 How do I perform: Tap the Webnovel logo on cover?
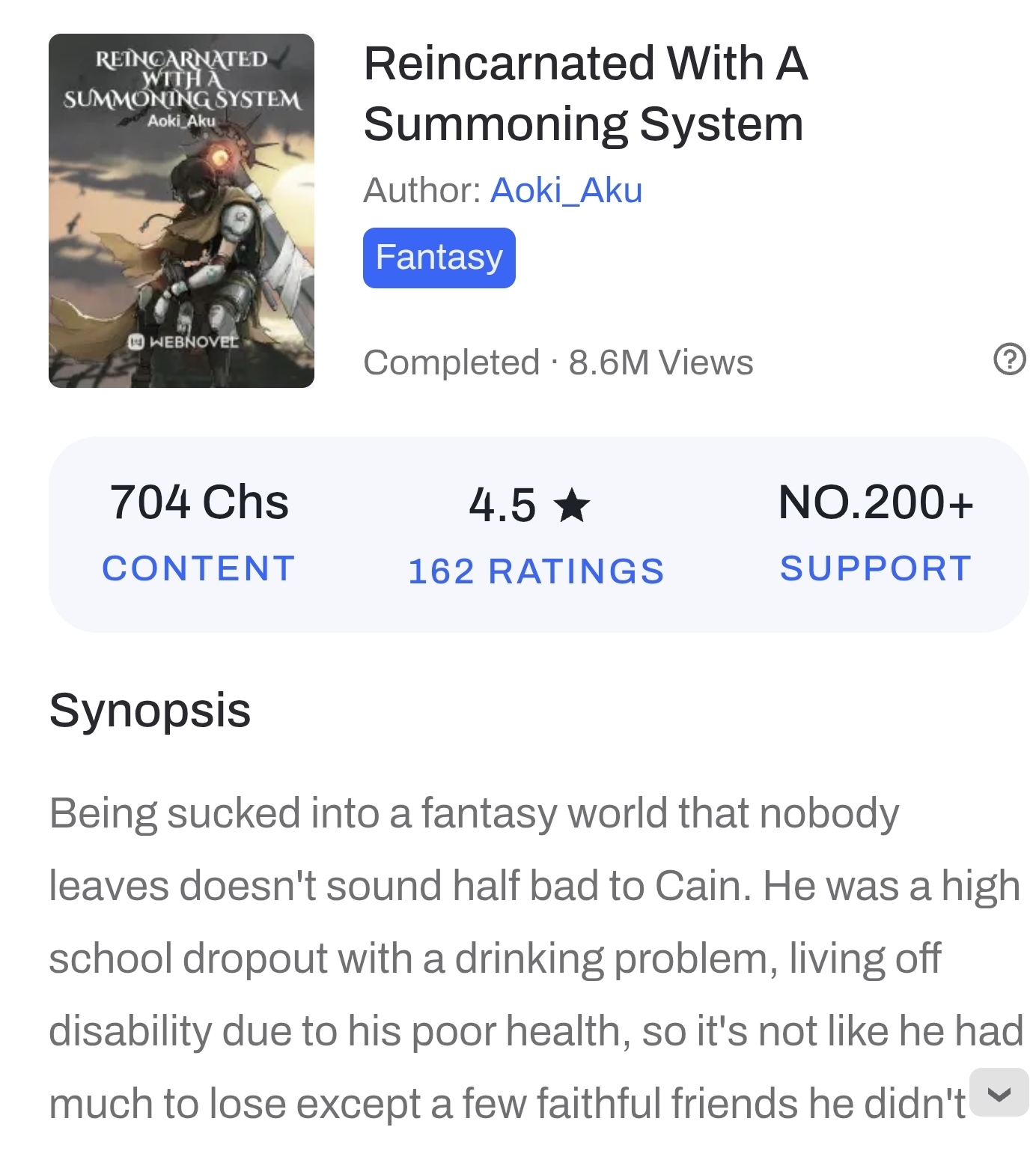(183, 342)
